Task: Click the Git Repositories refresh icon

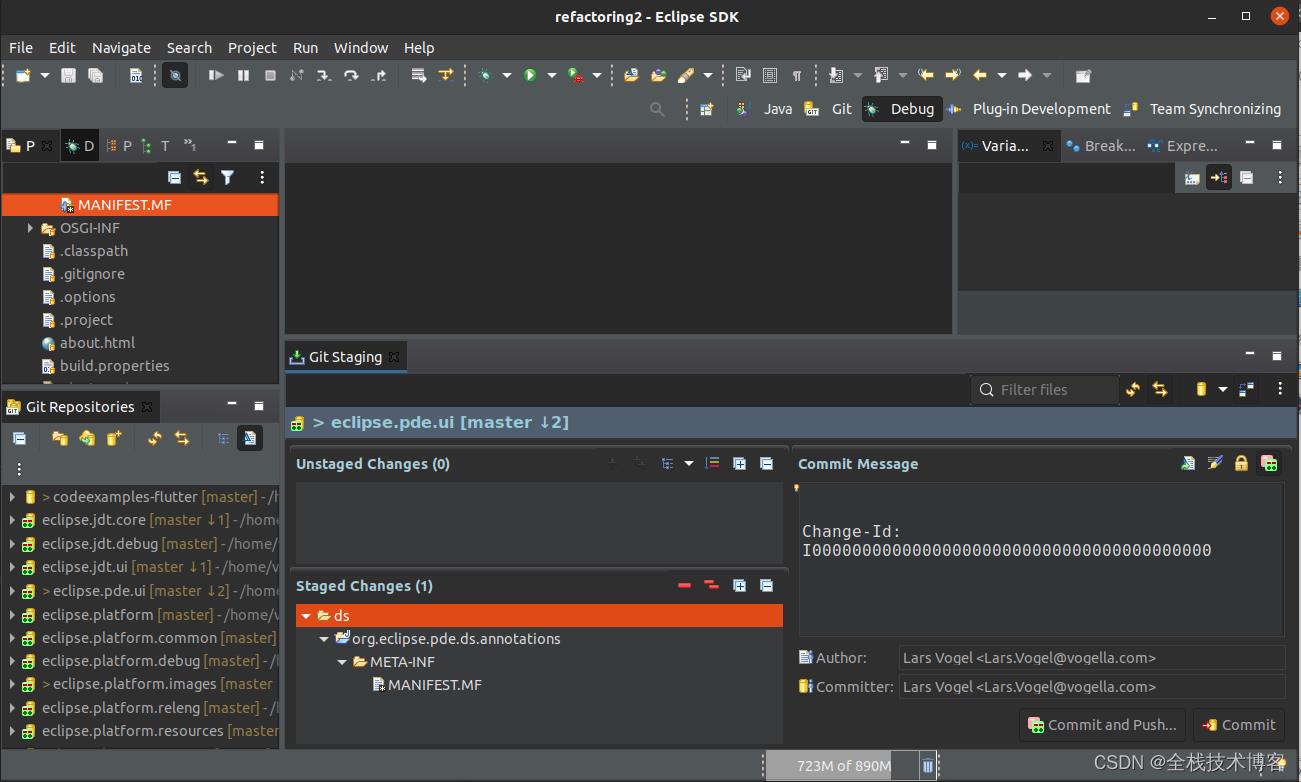Action: (154, 438)
